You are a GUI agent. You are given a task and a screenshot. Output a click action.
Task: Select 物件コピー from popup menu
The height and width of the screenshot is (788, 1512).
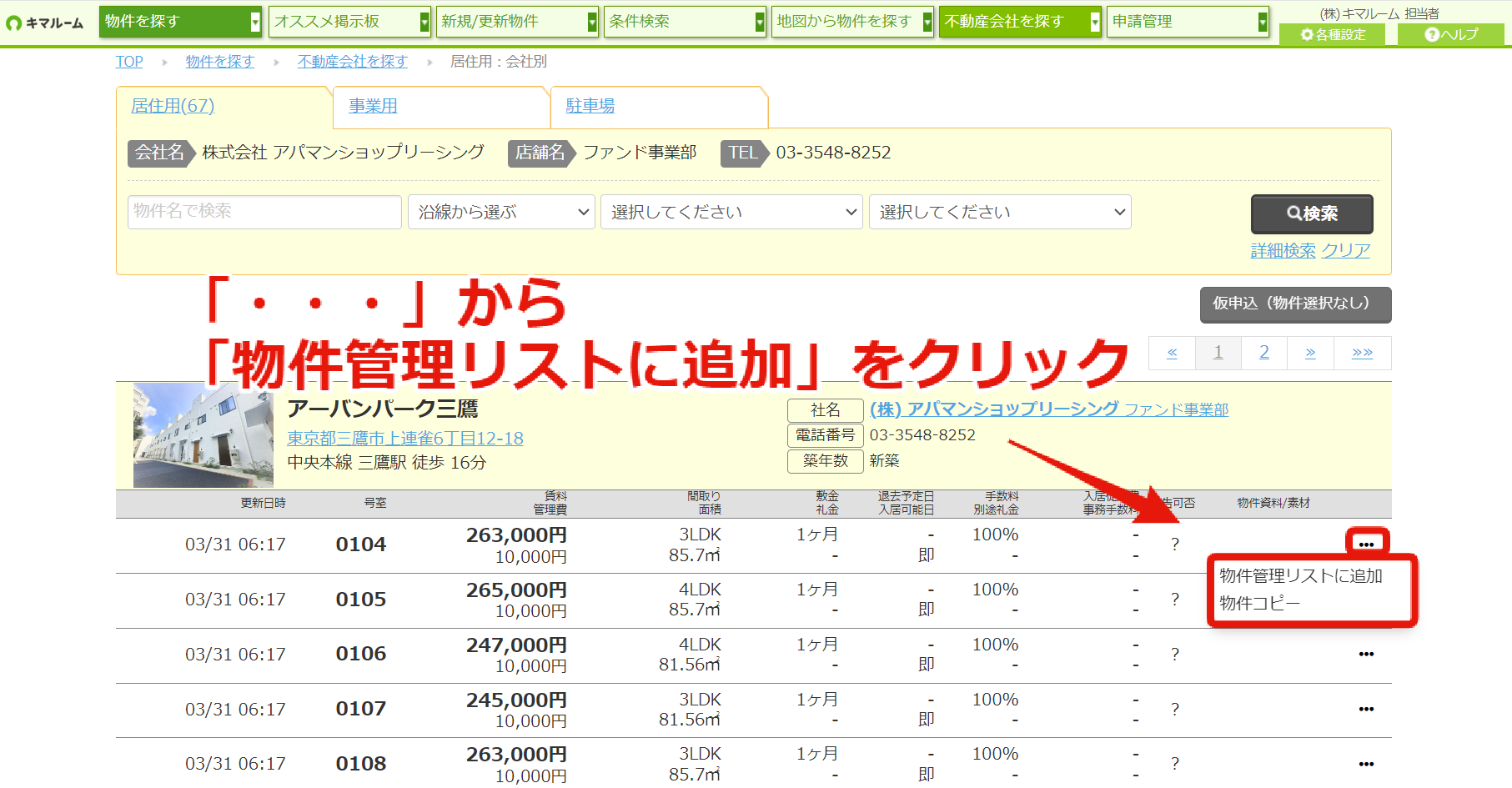1259,603
